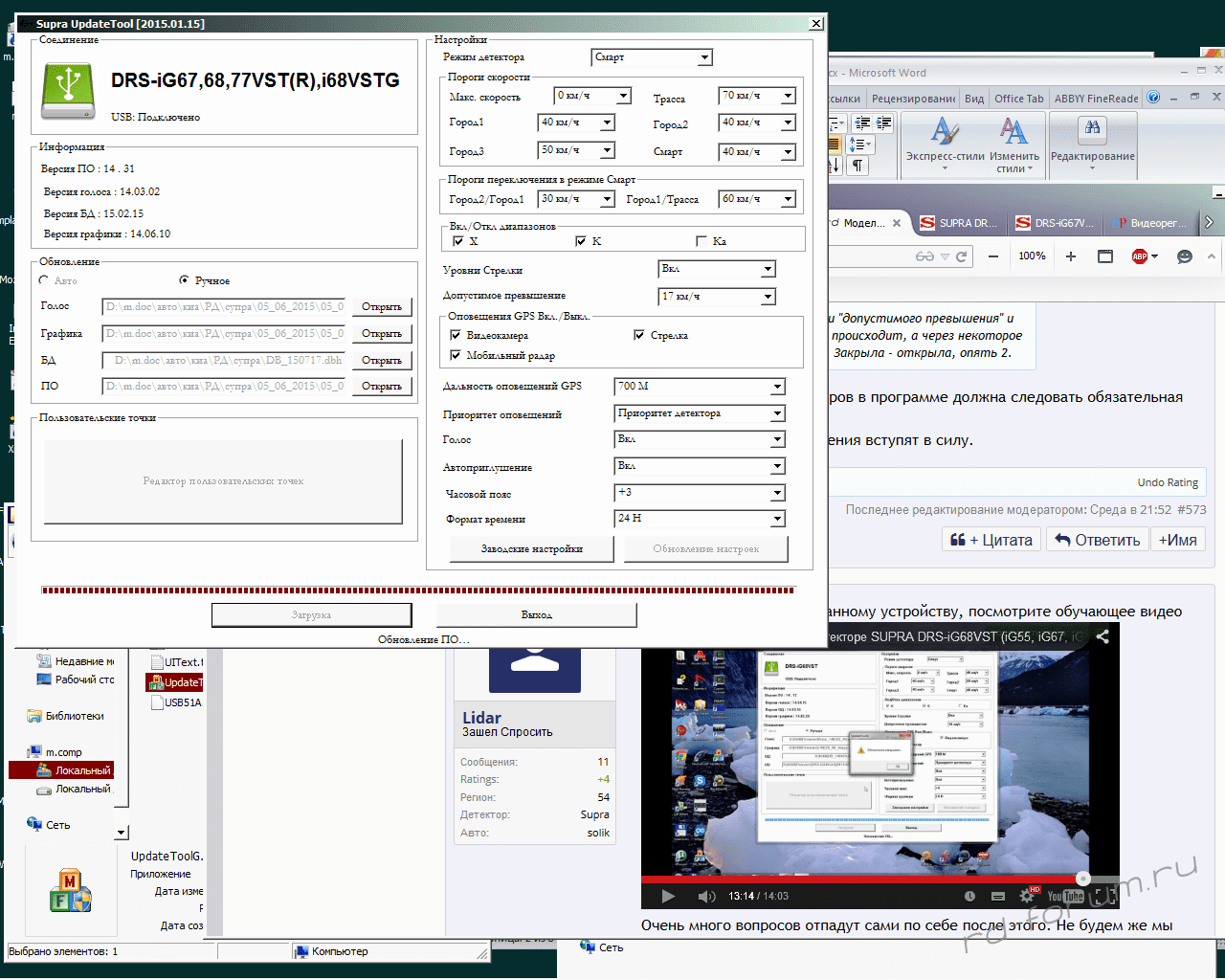Click increase indent icon in Word ribbon
The image size is (1225, 980).
click(883, 122)
